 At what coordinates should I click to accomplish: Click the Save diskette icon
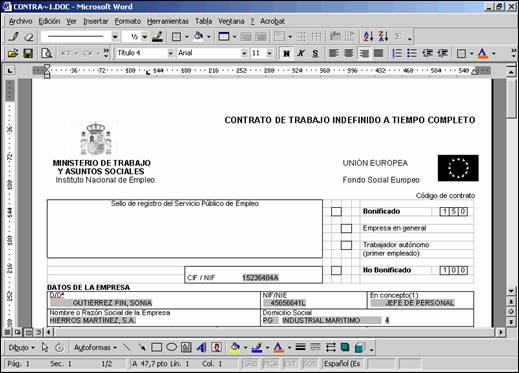(28, 53)
